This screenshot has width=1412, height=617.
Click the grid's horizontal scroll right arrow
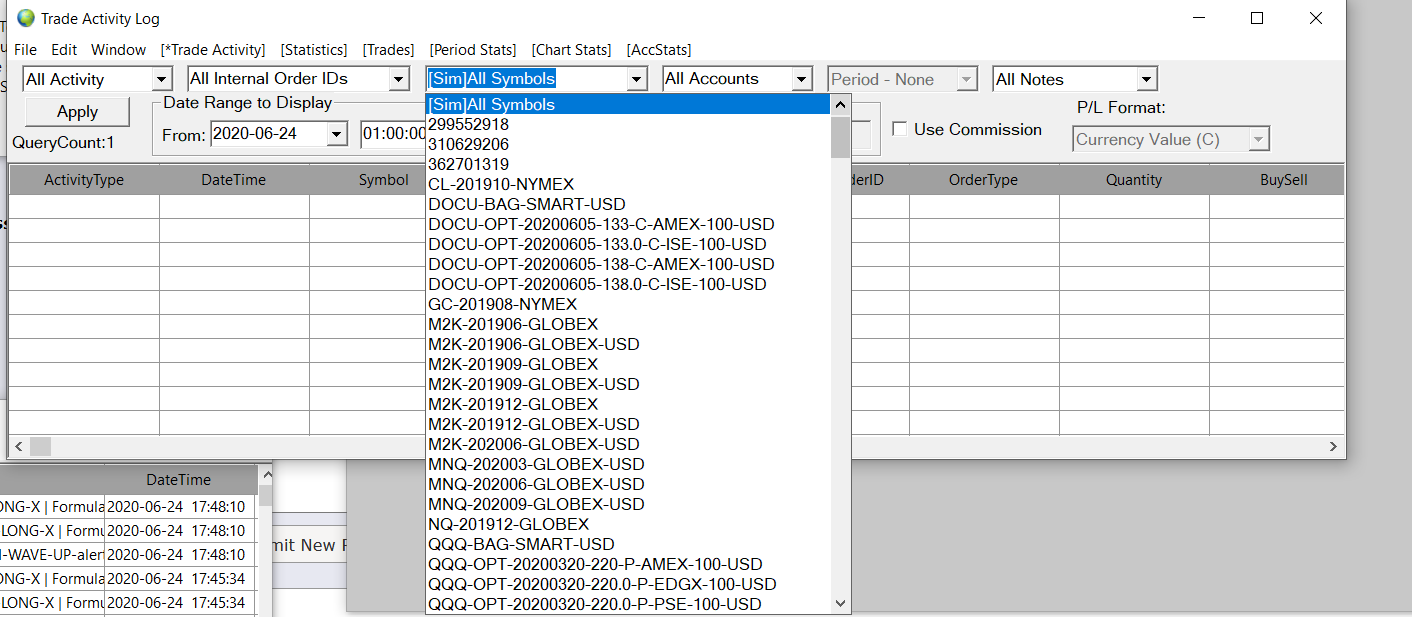pyautogui.click(x=1333, y=446)
